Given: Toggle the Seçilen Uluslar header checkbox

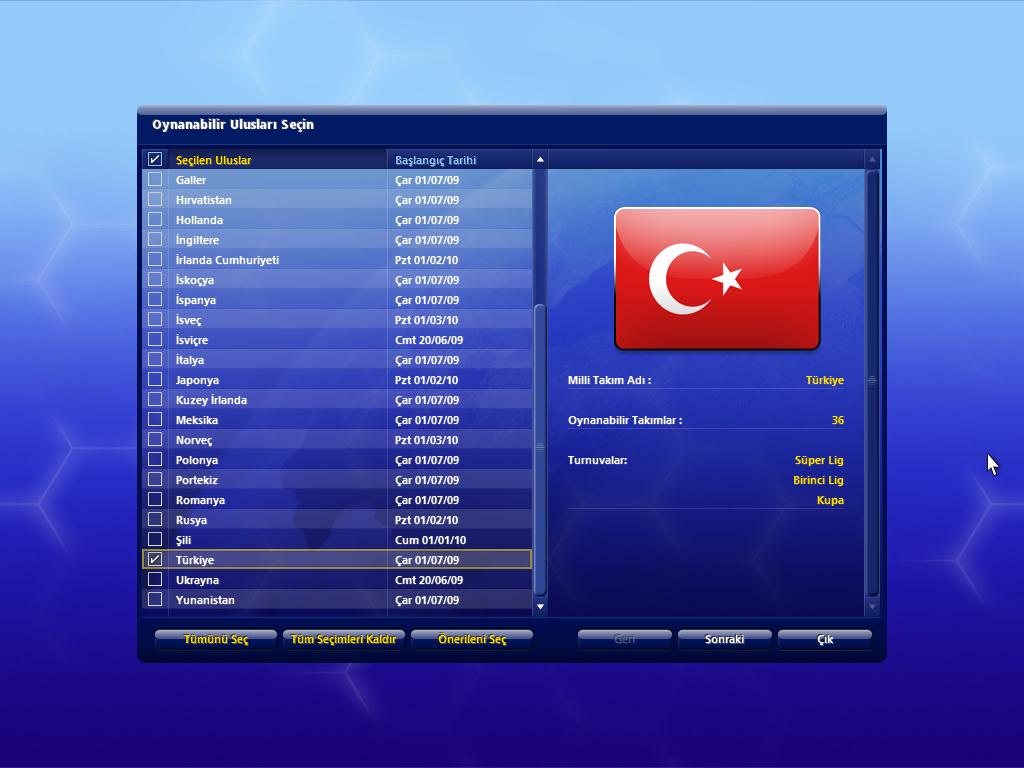Looking at the screenshot, I should 155,159.
